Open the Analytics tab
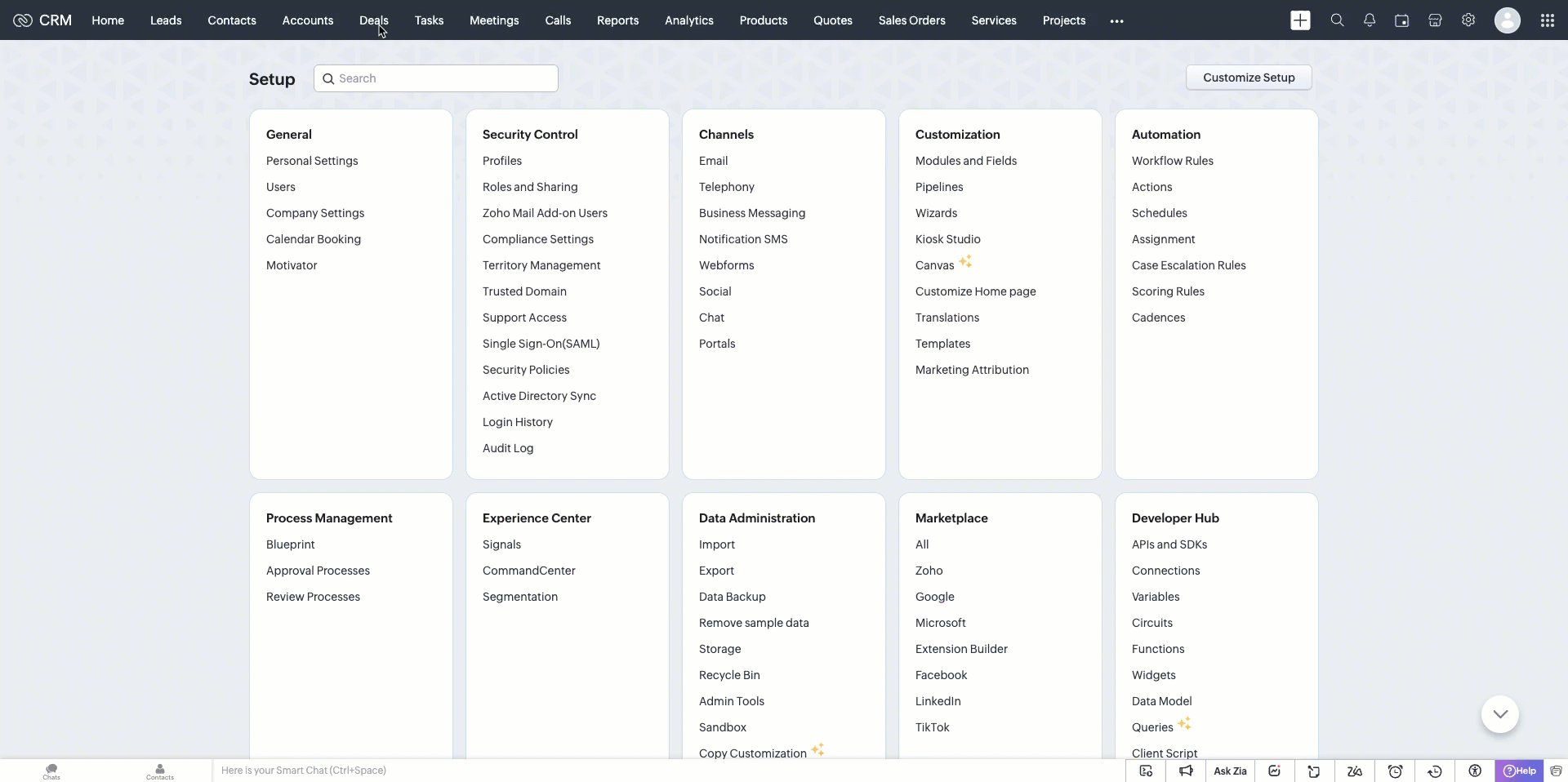The image size is (1568, 782). point(689,20)
